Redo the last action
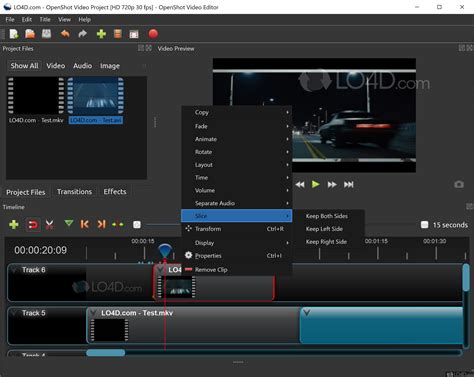474x377 pixels. [82, 34]
